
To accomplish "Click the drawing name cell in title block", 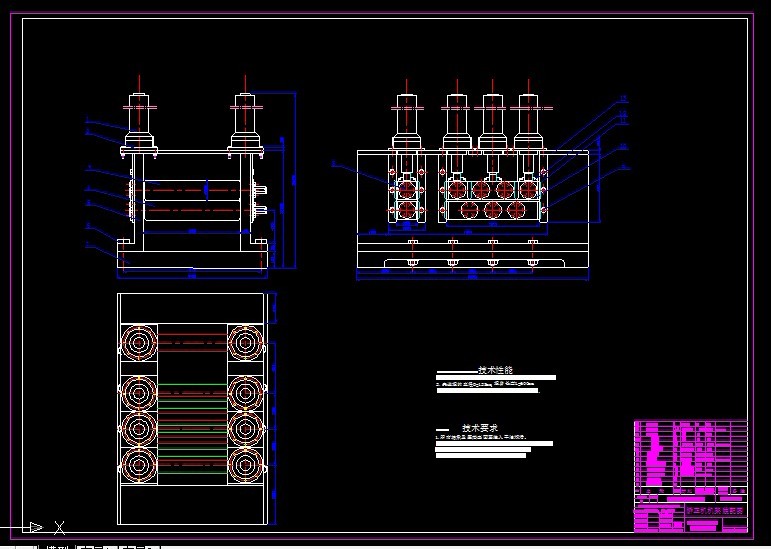I will pos(715,511).
